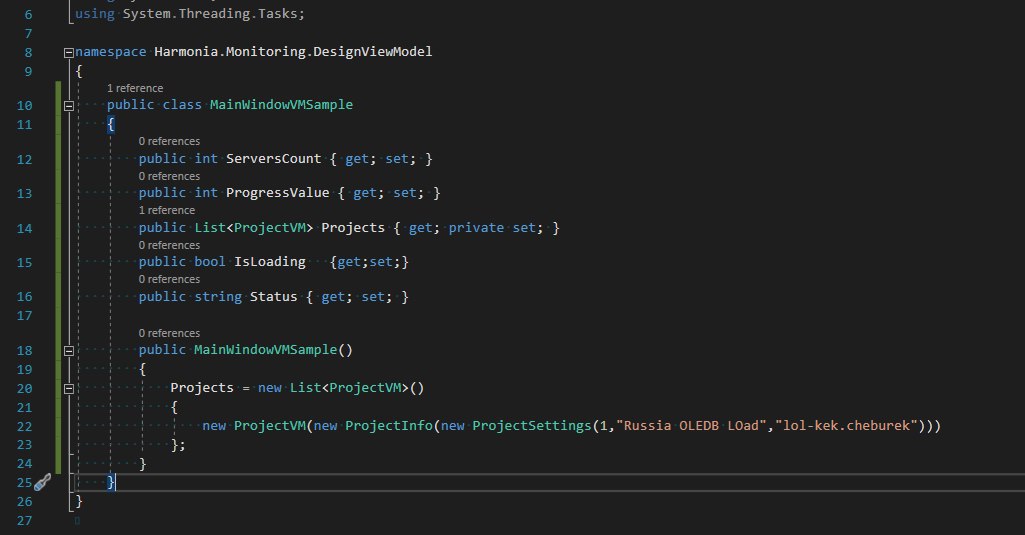The image size is (1025, 535).
Task: Click the 'ServersCount' property name
Action: tap(273, 159)
